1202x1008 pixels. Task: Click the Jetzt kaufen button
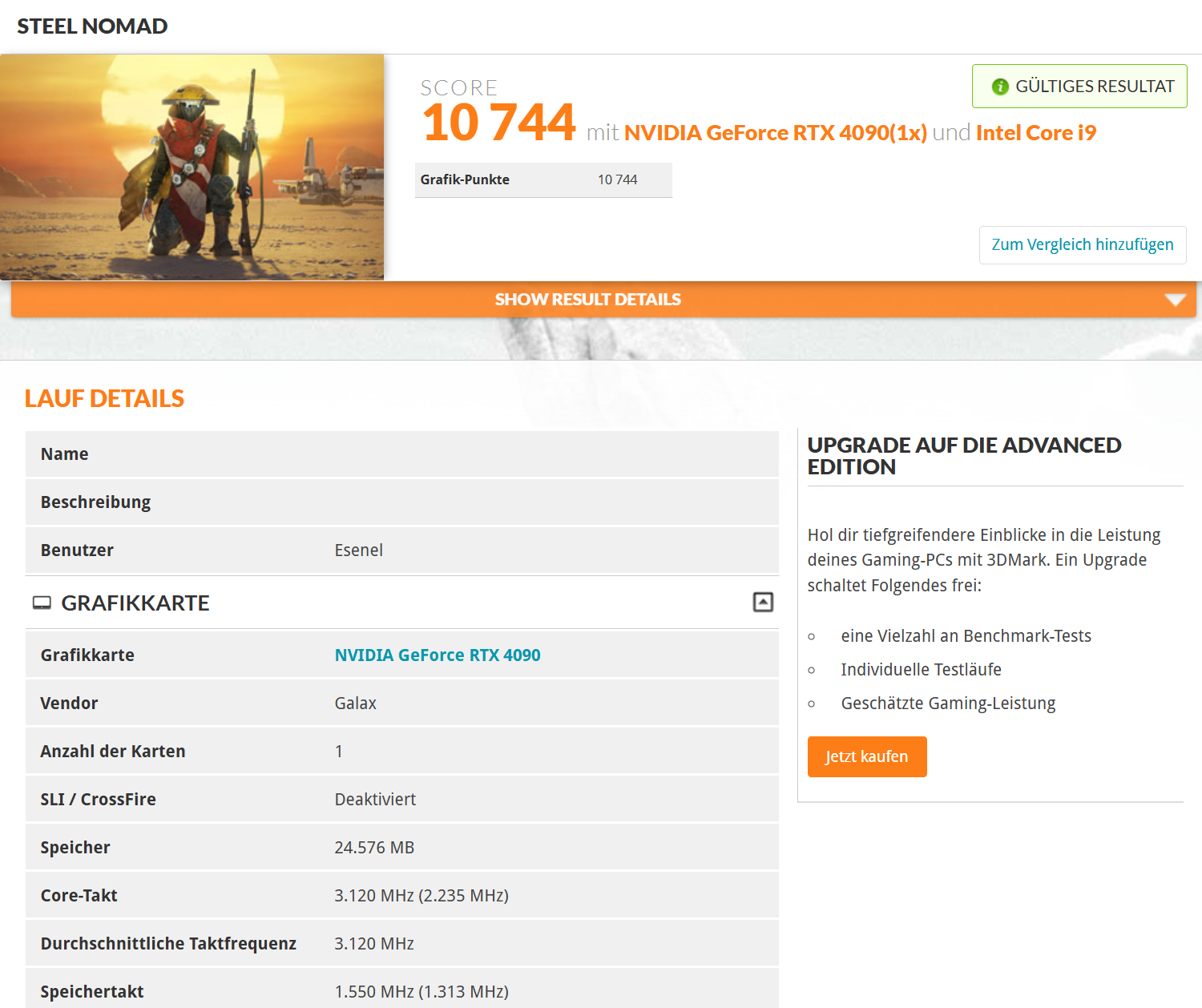click(867, 756)
